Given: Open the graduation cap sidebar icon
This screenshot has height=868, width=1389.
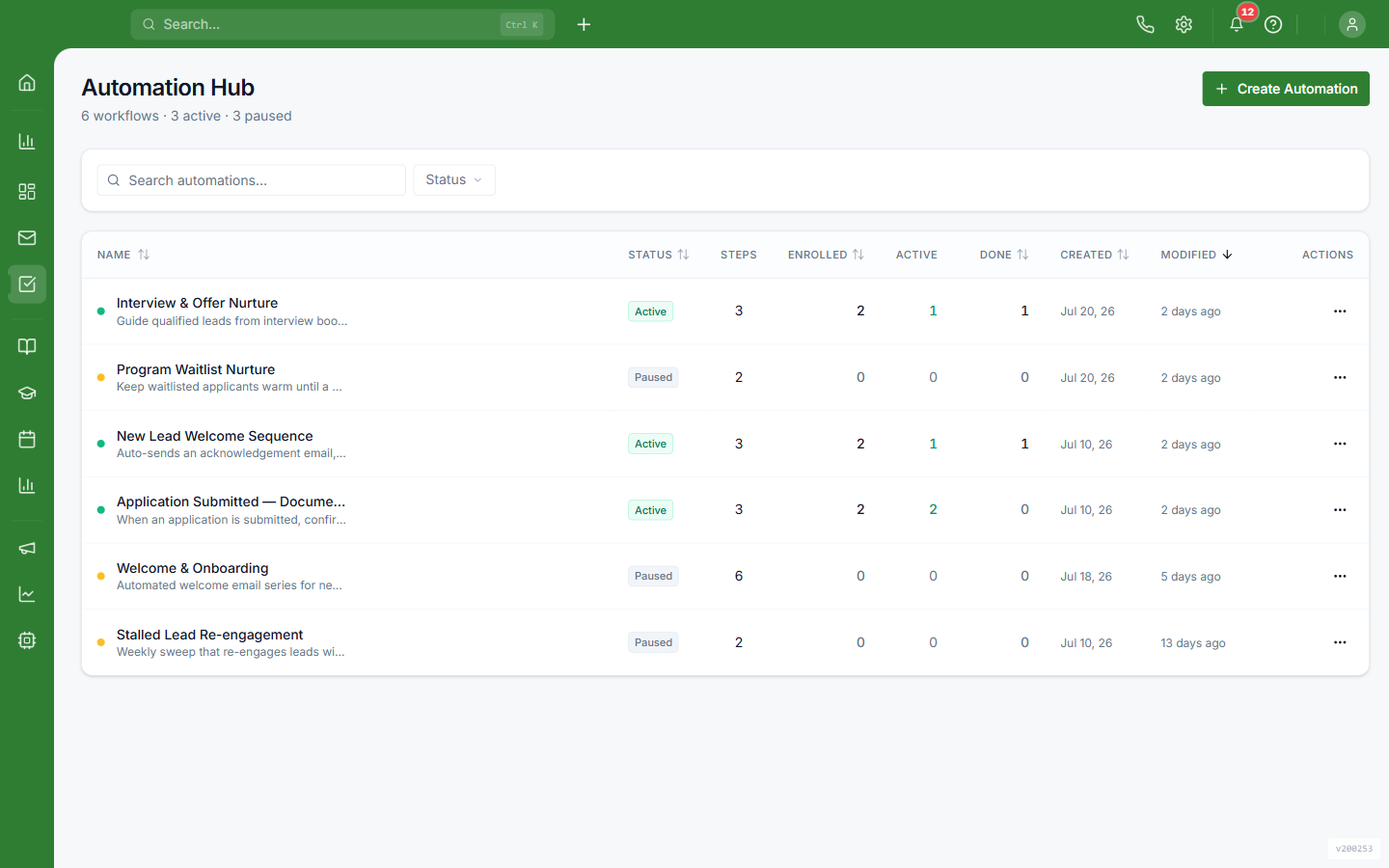Looking at the screenshot, I should point(27,393).
